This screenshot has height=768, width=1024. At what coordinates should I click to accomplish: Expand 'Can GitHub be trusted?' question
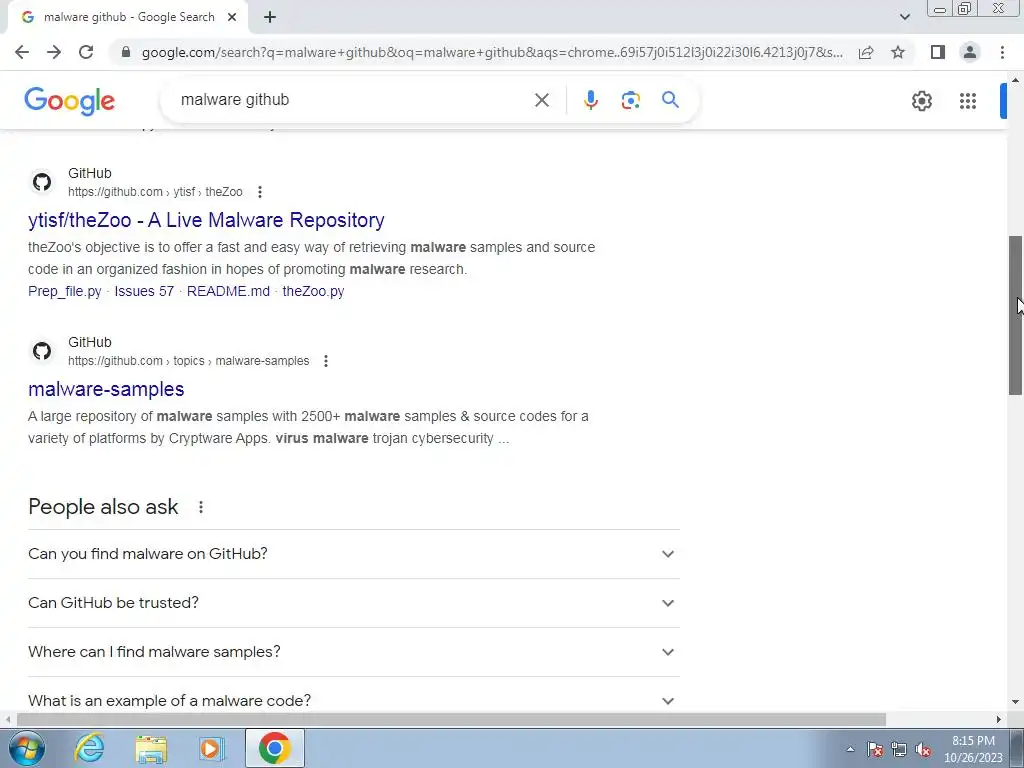354,603
